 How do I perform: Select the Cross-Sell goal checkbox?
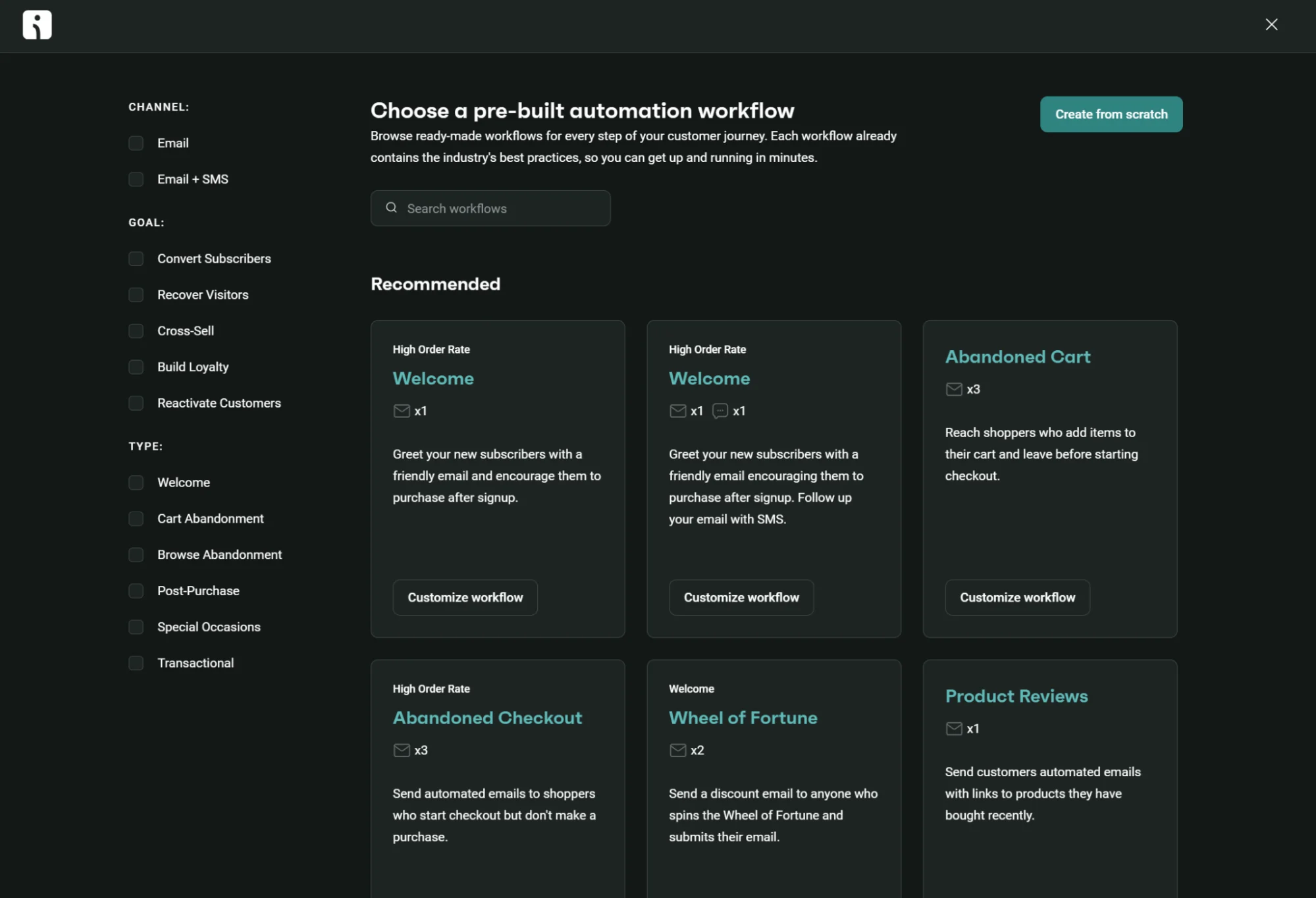(x=136, y=330)
